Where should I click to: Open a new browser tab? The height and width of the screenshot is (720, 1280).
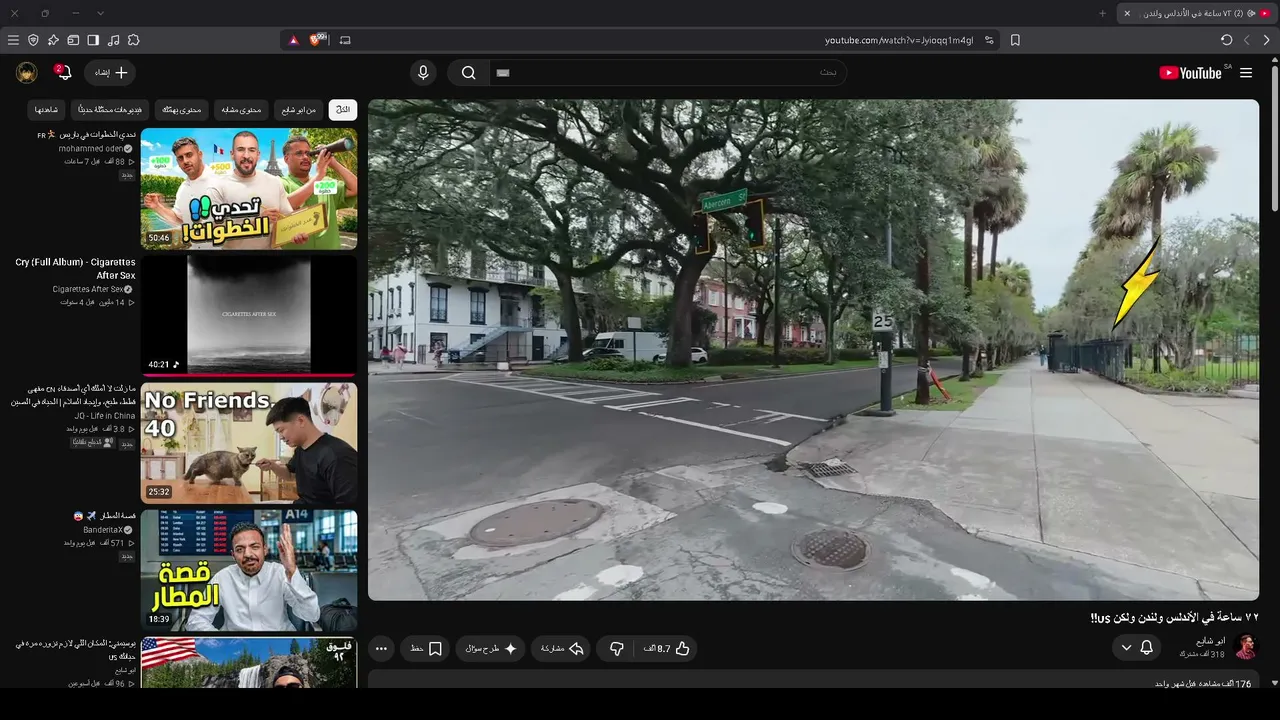1103,13
